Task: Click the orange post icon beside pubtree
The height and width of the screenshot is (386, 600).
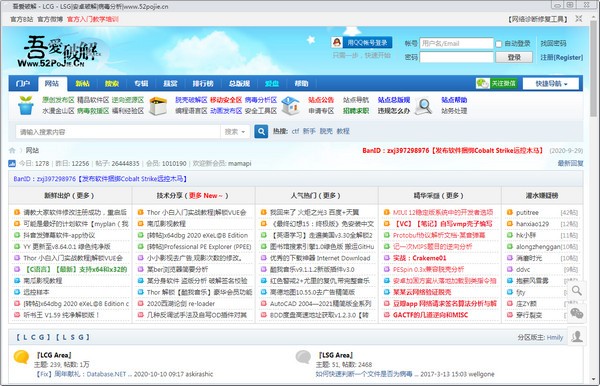Action: click(510, 212)
